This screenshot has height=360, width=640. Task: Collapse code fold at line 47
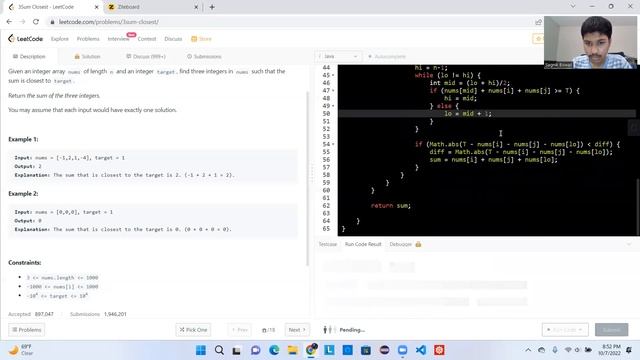click(333, 91)
